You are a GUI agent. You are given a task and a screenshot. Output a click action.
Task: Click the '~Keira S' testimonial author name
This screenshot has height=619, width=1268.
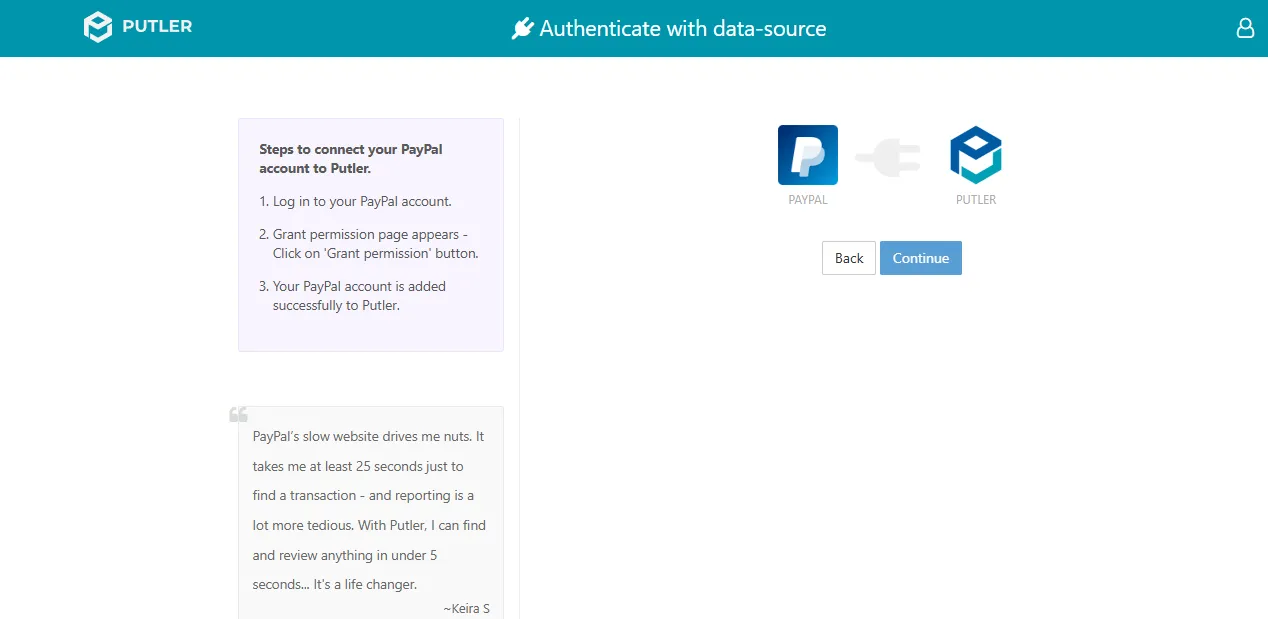pyautogui.click(x=466, y=608)
